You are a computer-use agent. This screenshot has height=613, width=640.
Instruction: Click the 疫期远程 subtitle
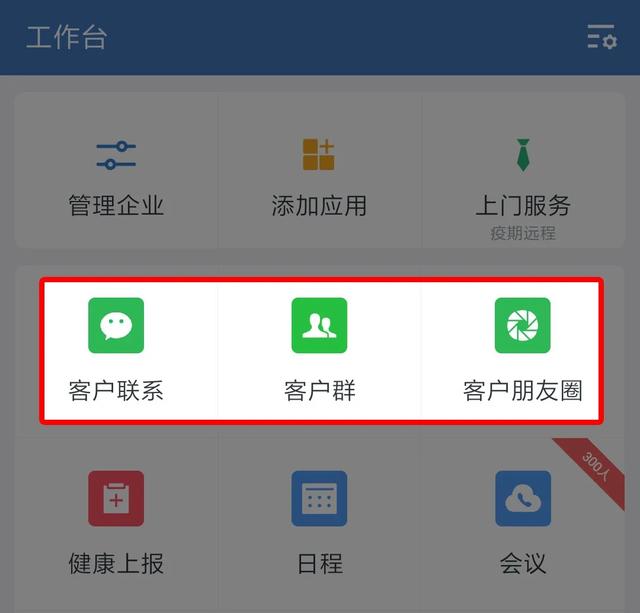click(x=523, y=233)
